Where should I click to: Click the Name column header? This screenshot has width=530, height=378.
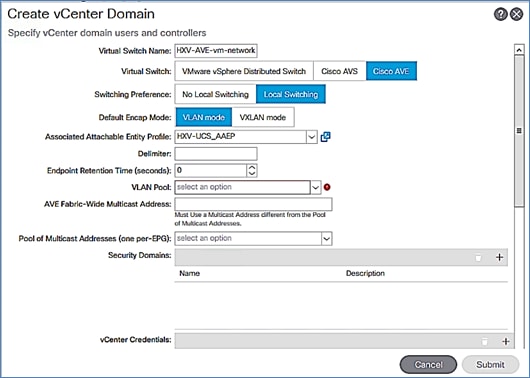tap(190, 273)
